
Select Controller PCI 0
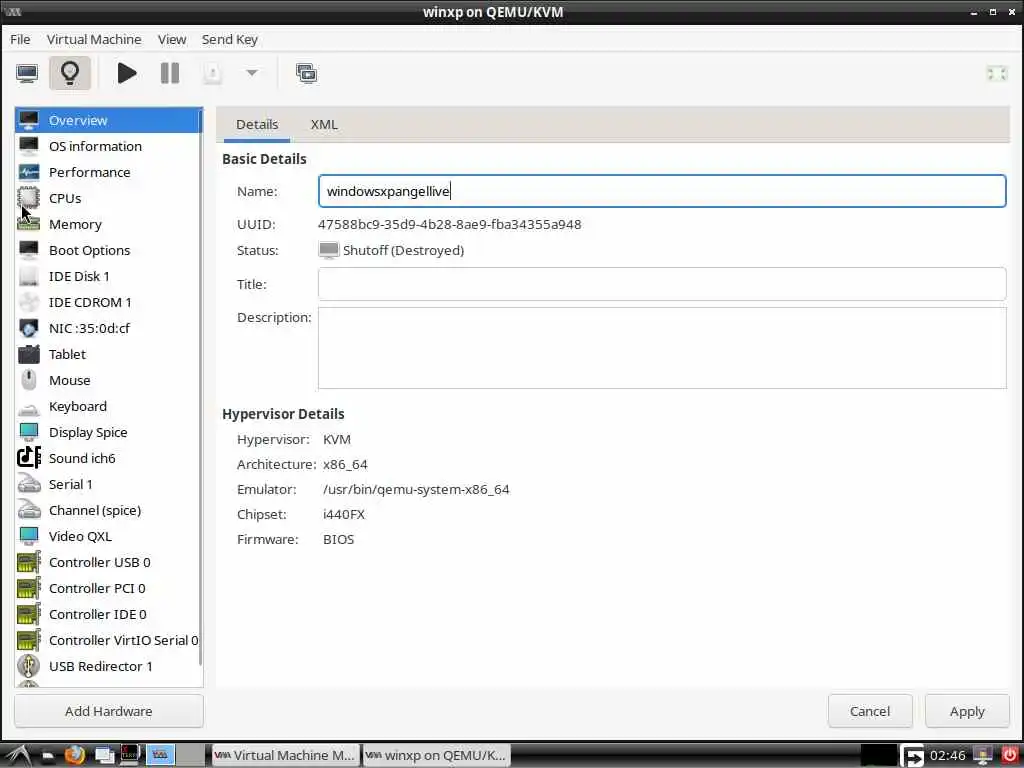point(108,588)
